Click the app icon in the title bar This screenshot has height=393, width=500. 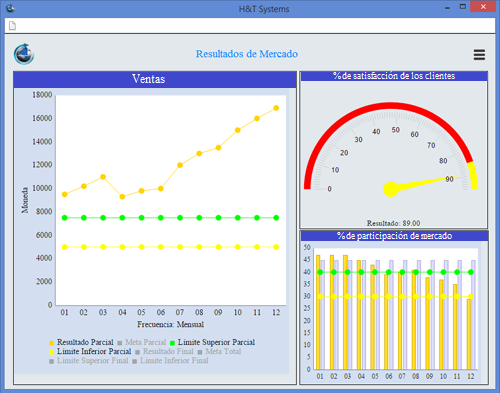(10, 8)
